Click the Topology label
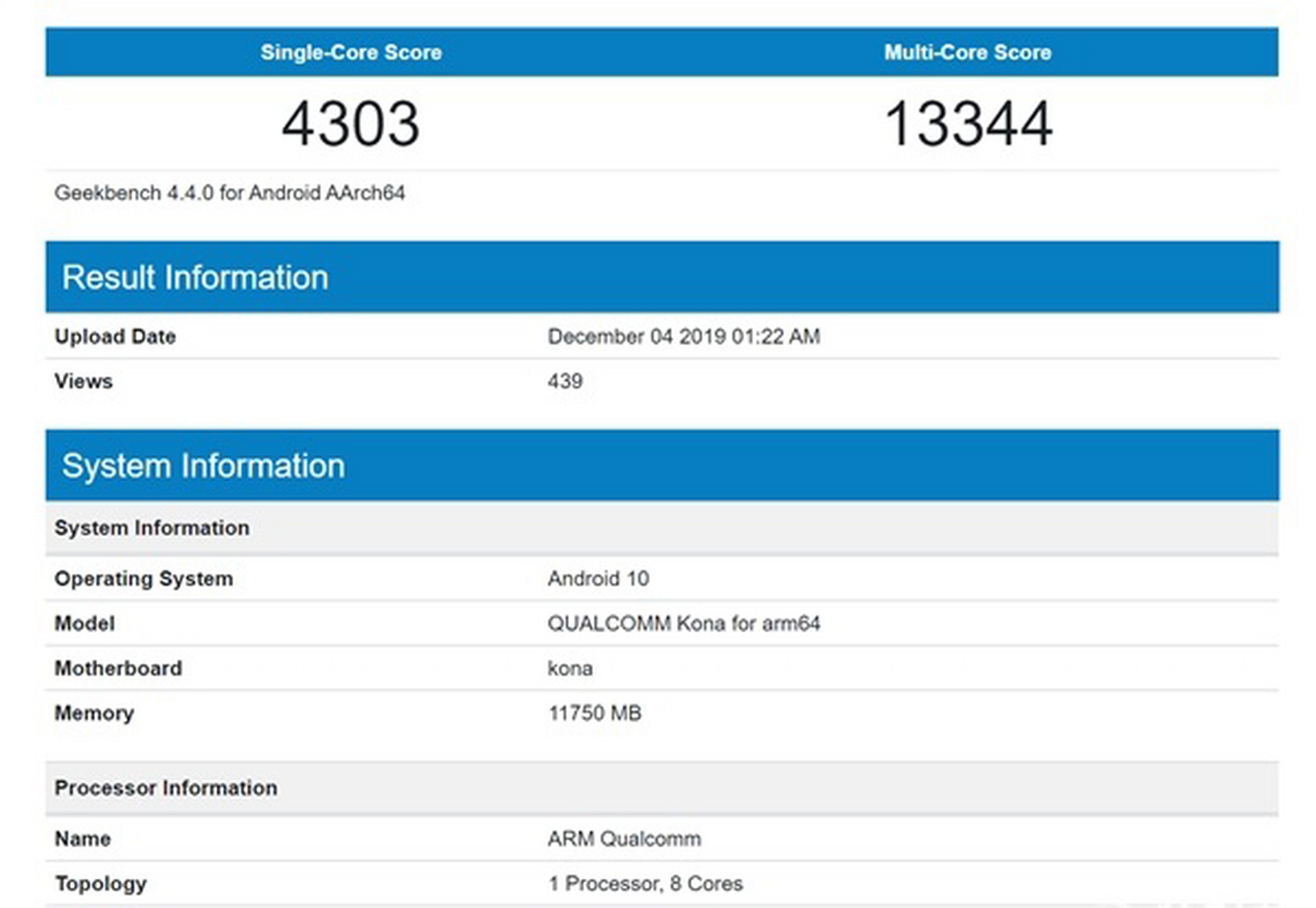 (101, 884)
